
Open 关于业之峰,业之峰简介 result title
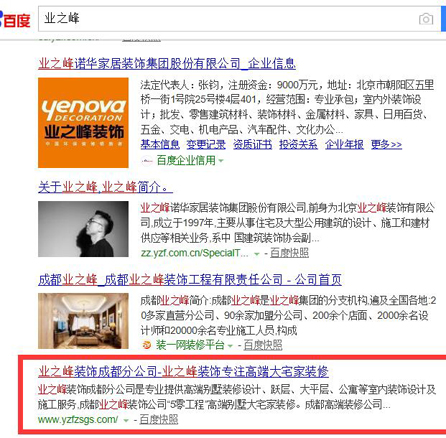[x=105, y=187]
